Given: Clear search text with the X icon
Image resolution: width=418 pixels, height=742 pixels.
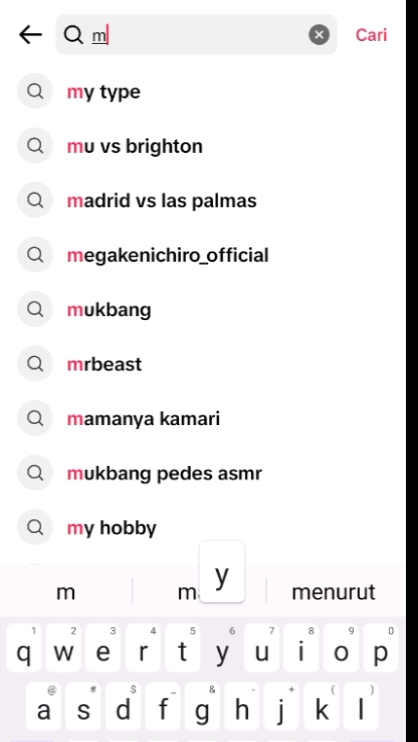Looking at the screenshot, I should click(x=319, y=35).
